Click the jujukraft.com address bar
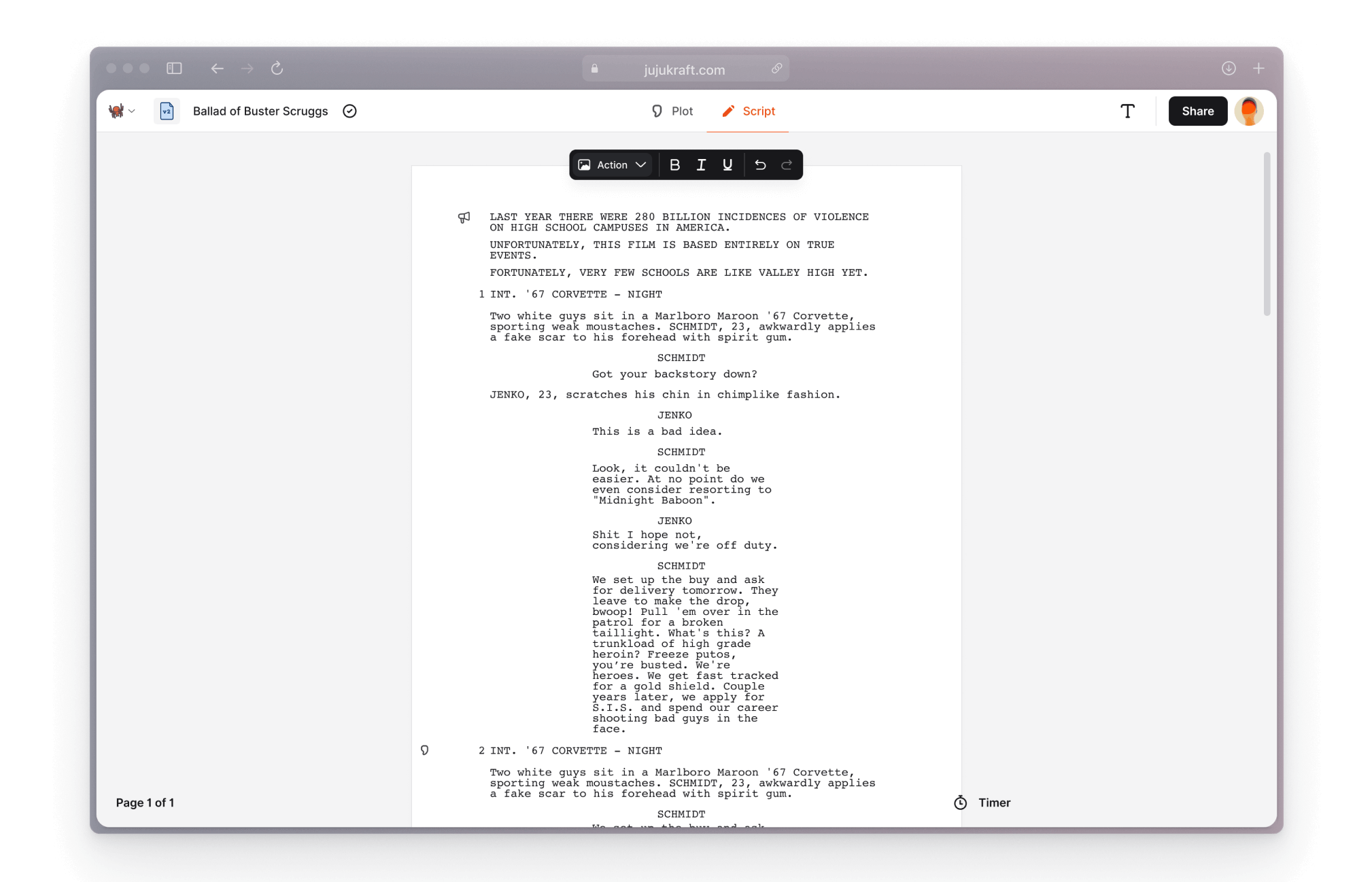This screenshot has width=1372, height=882. pyautogui.click(x=685, y=69)
